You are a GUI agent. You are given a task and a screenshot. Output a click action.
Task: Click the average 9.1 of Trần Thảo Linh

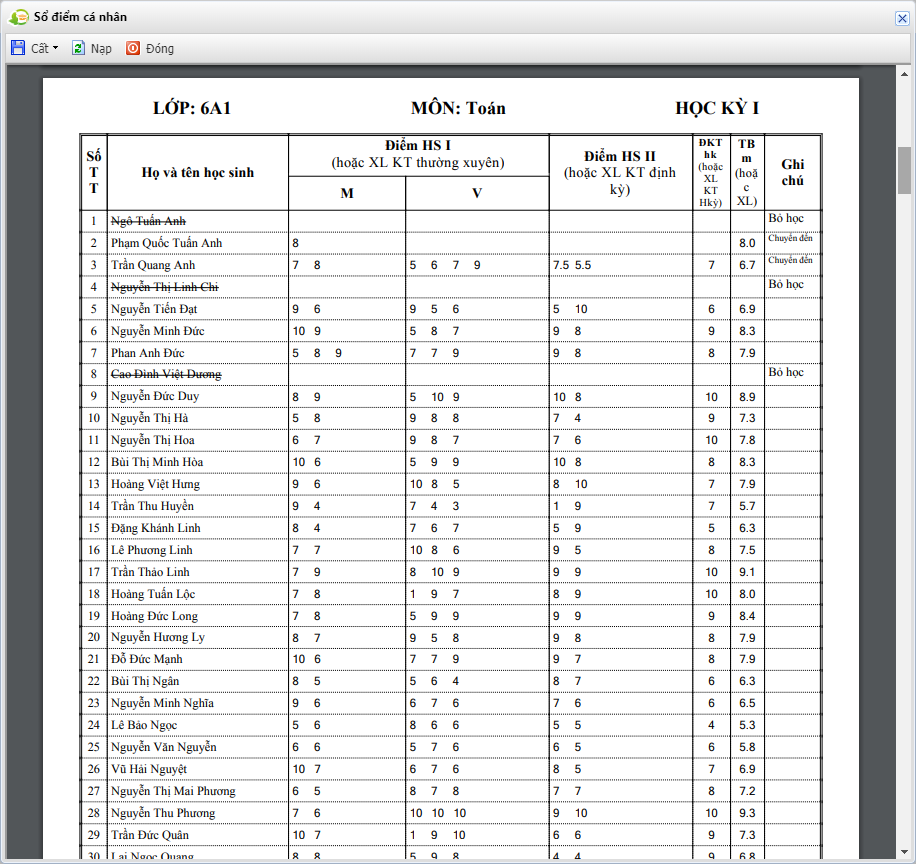[x=747, y=572]
